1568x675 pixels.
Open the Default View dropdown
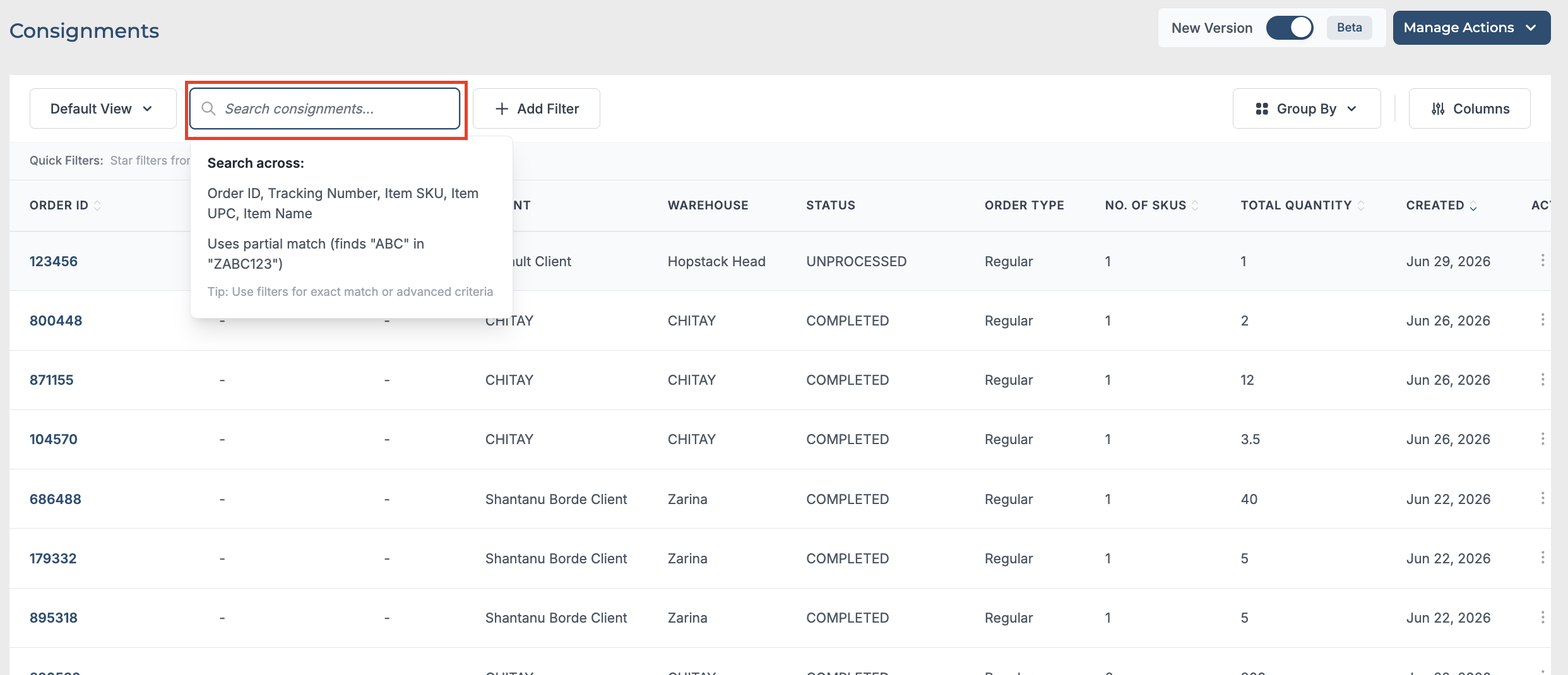click(x=103, y=109)
